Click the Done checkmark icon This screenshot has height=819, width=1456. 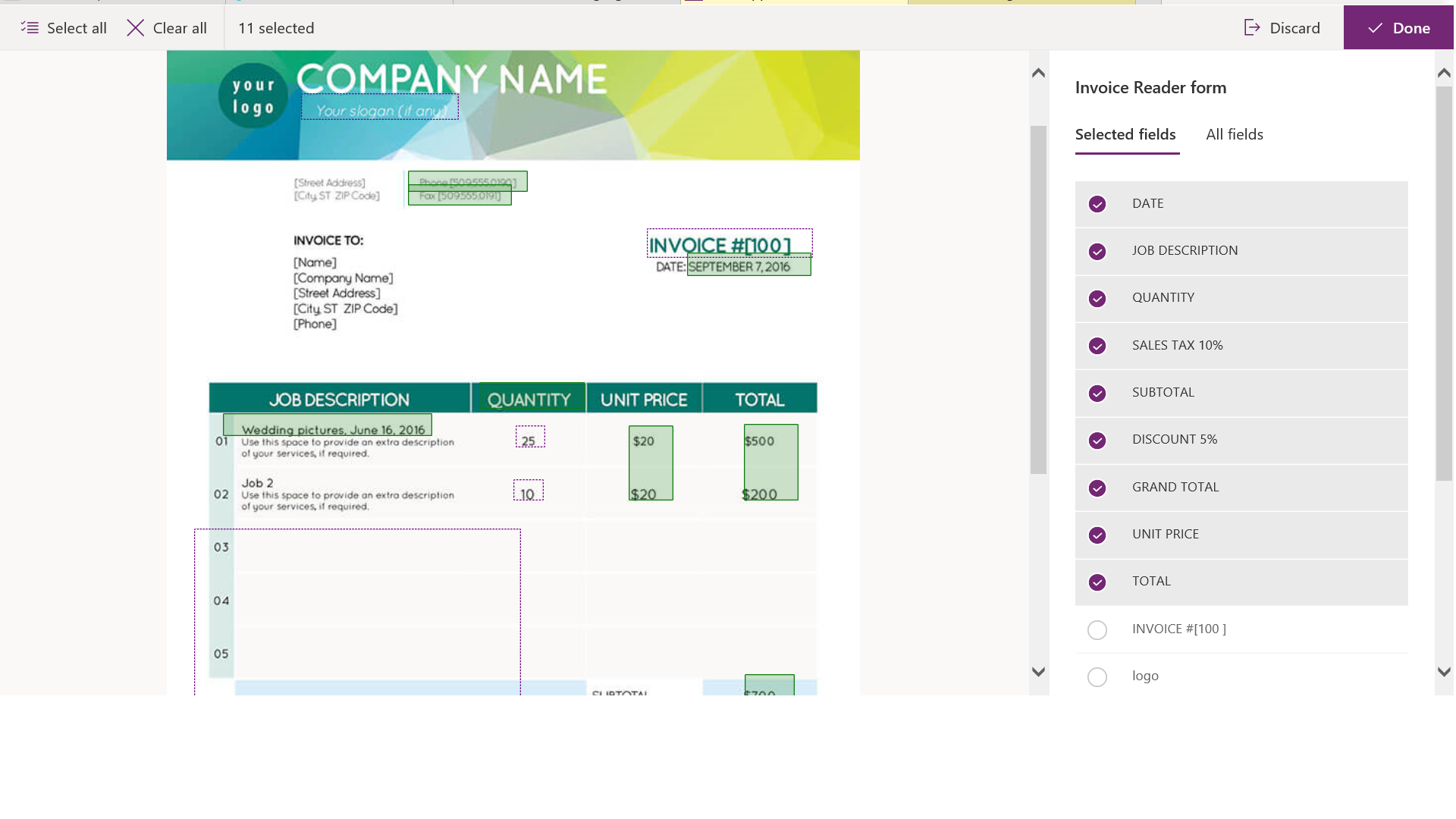[1375, 28]
